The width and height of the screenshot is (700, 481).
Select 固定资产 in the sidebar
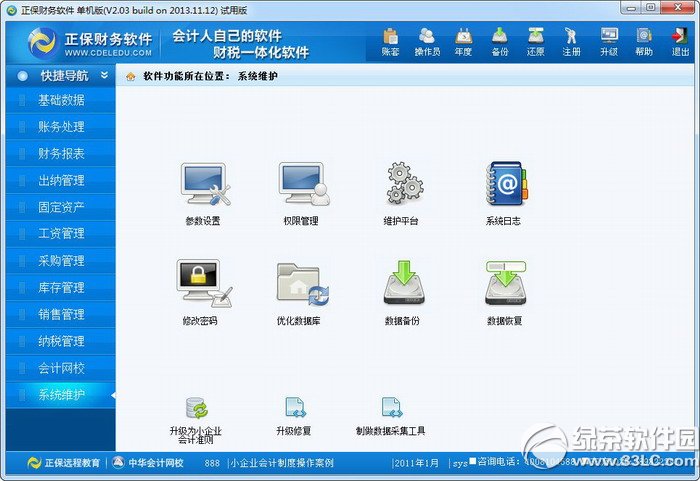tap(61, 207)
